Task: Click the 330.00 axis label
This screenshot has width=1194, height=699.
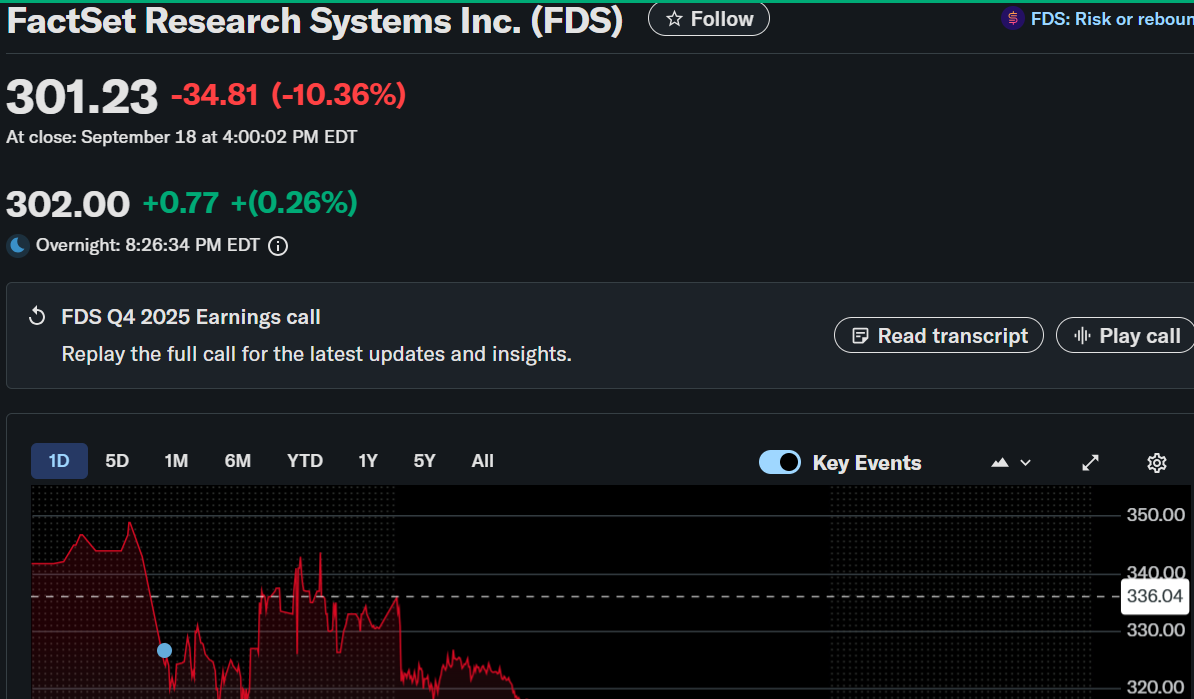Action: tap(1155, 630)
